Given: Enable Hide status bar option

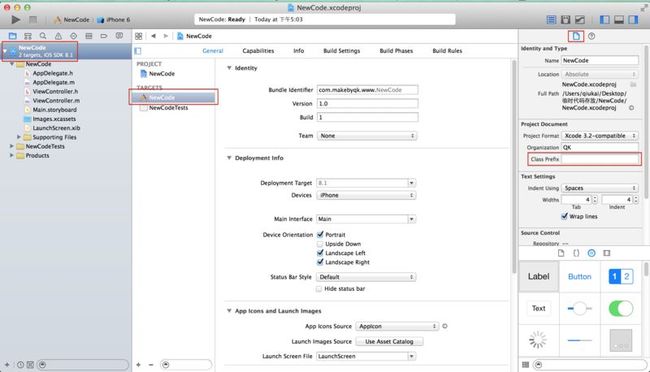Looking at the screenshot, I should click(x=319, y=289).
